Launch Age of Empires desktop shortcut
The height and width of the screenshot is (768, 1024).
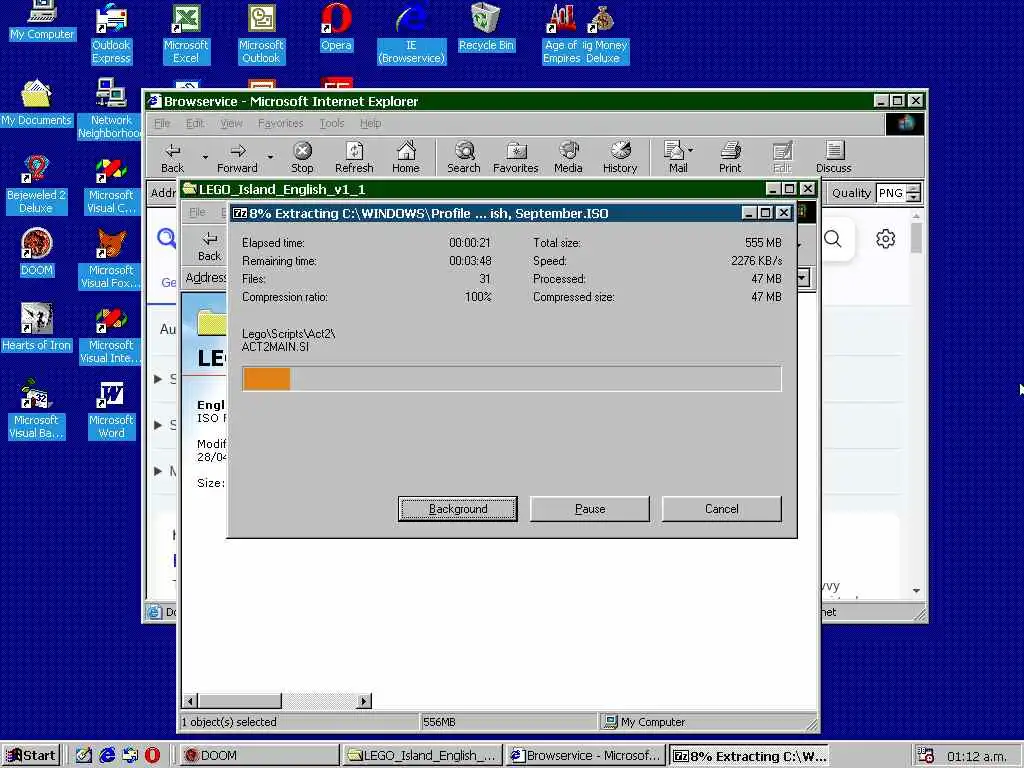coord(561,34)
